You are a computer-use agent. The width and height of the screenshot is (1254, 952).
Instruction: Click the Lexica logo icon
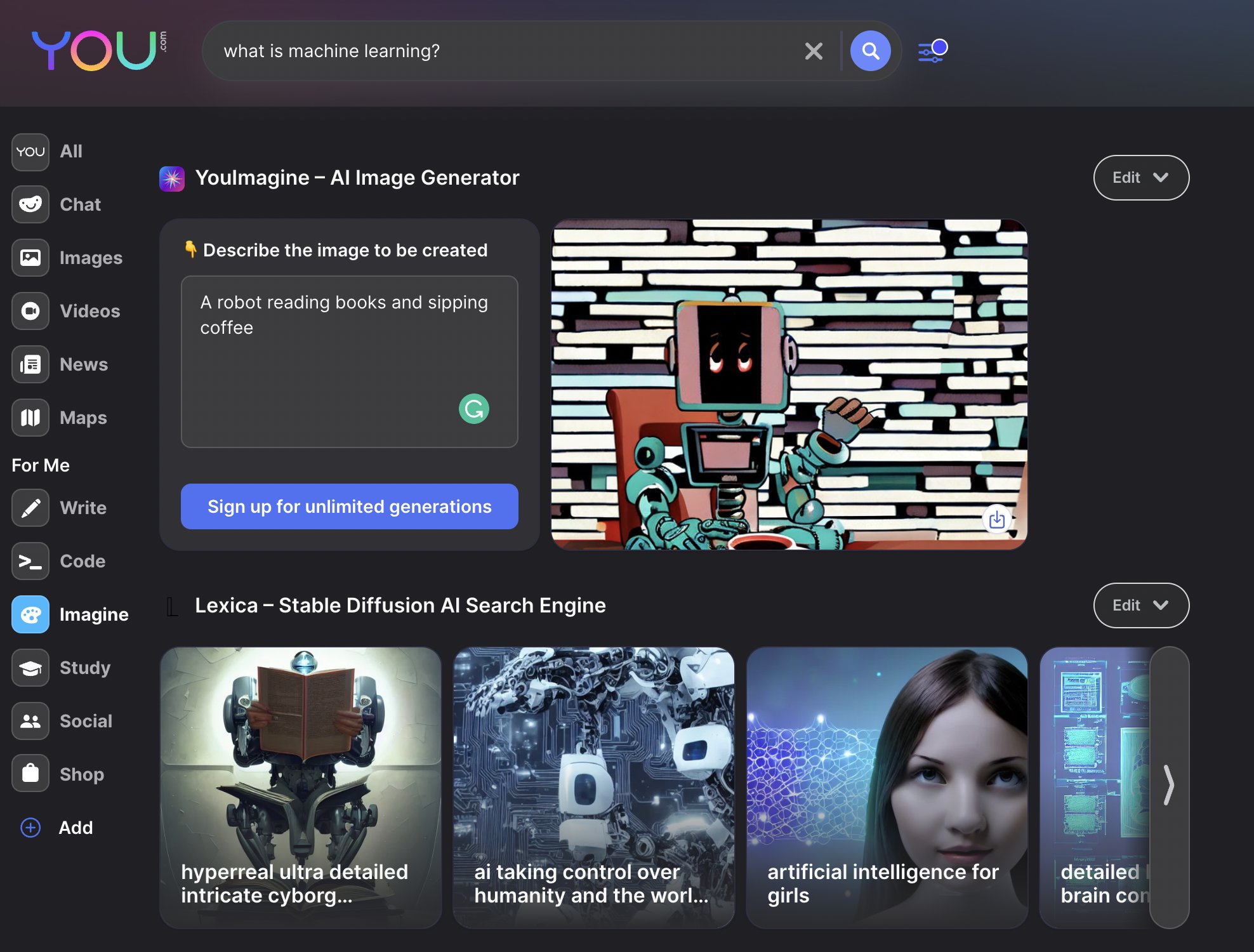172,606
